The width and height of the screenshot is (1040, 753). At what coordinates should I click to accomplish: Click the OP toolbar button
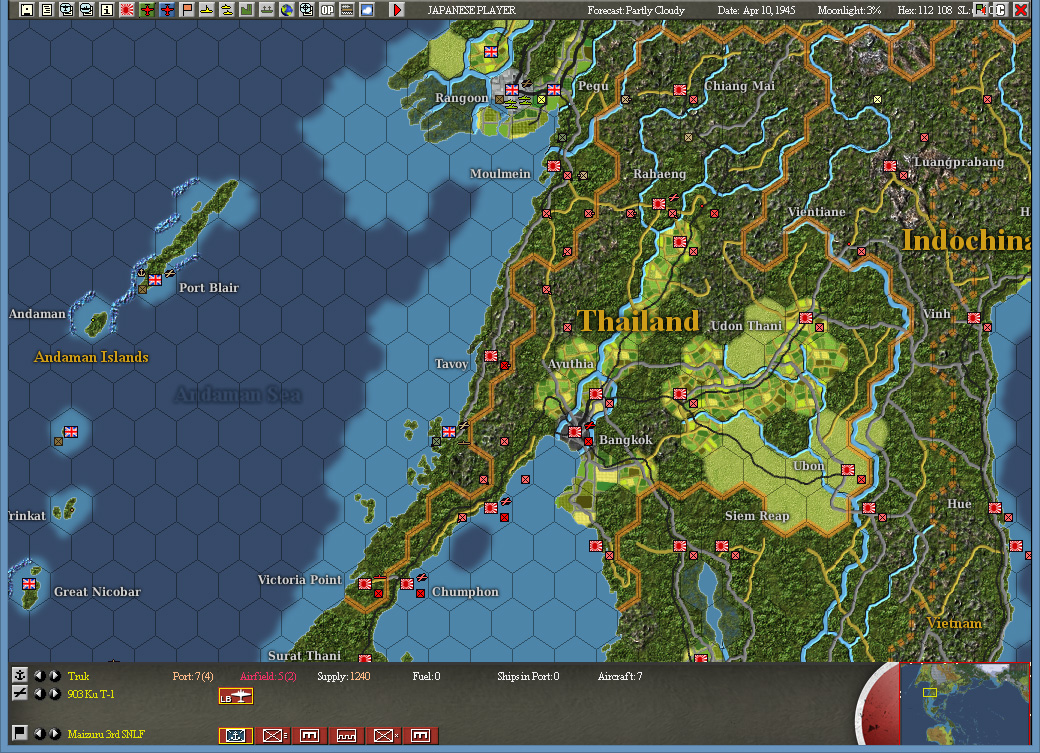tap(326, 9)
